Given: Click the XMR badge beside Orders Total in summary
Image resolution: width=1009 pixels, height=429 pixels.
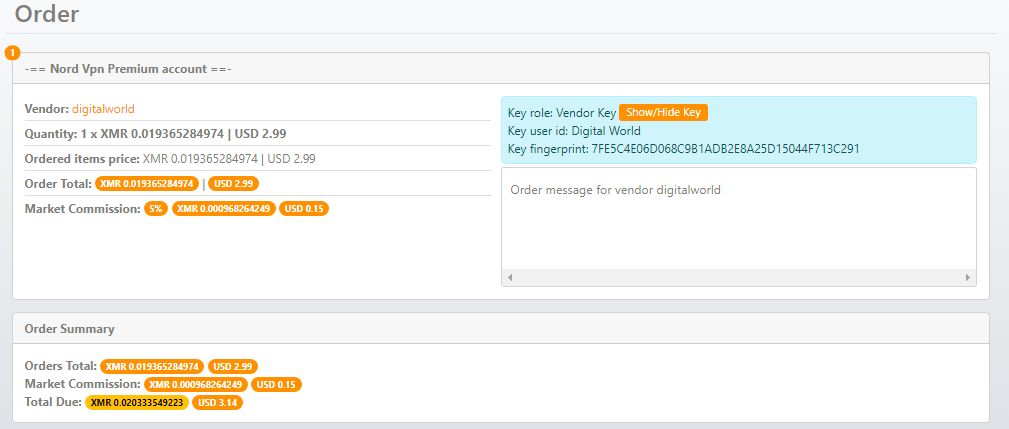Looking at the screenshot, I should coord(152,367).
